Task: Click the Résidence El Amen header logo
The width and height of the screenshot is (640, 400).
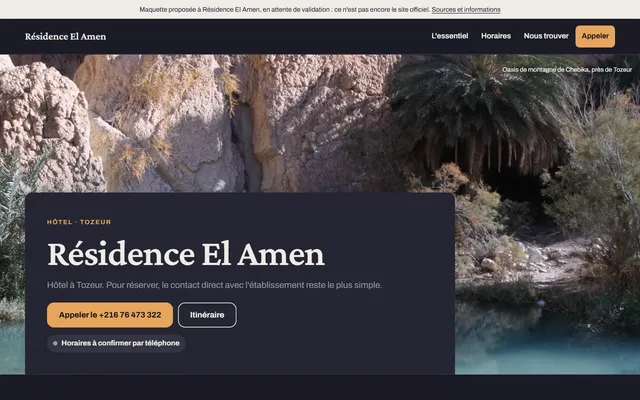Action: pos(65,36)
